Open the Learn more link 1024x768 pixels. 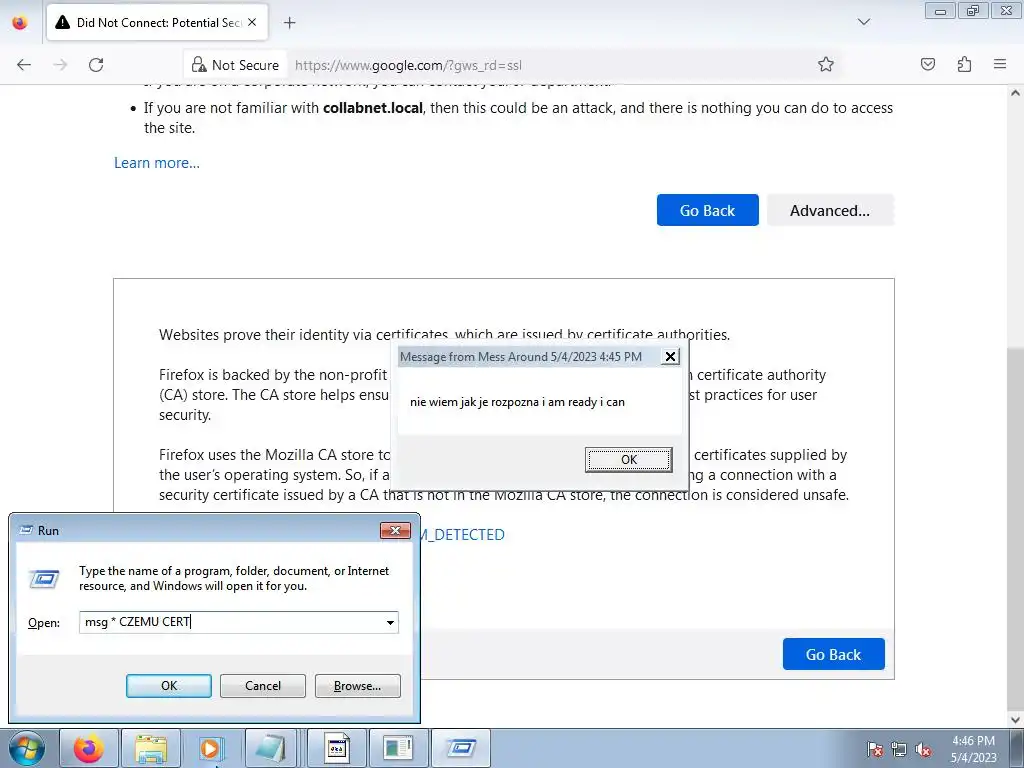point(157,163)
